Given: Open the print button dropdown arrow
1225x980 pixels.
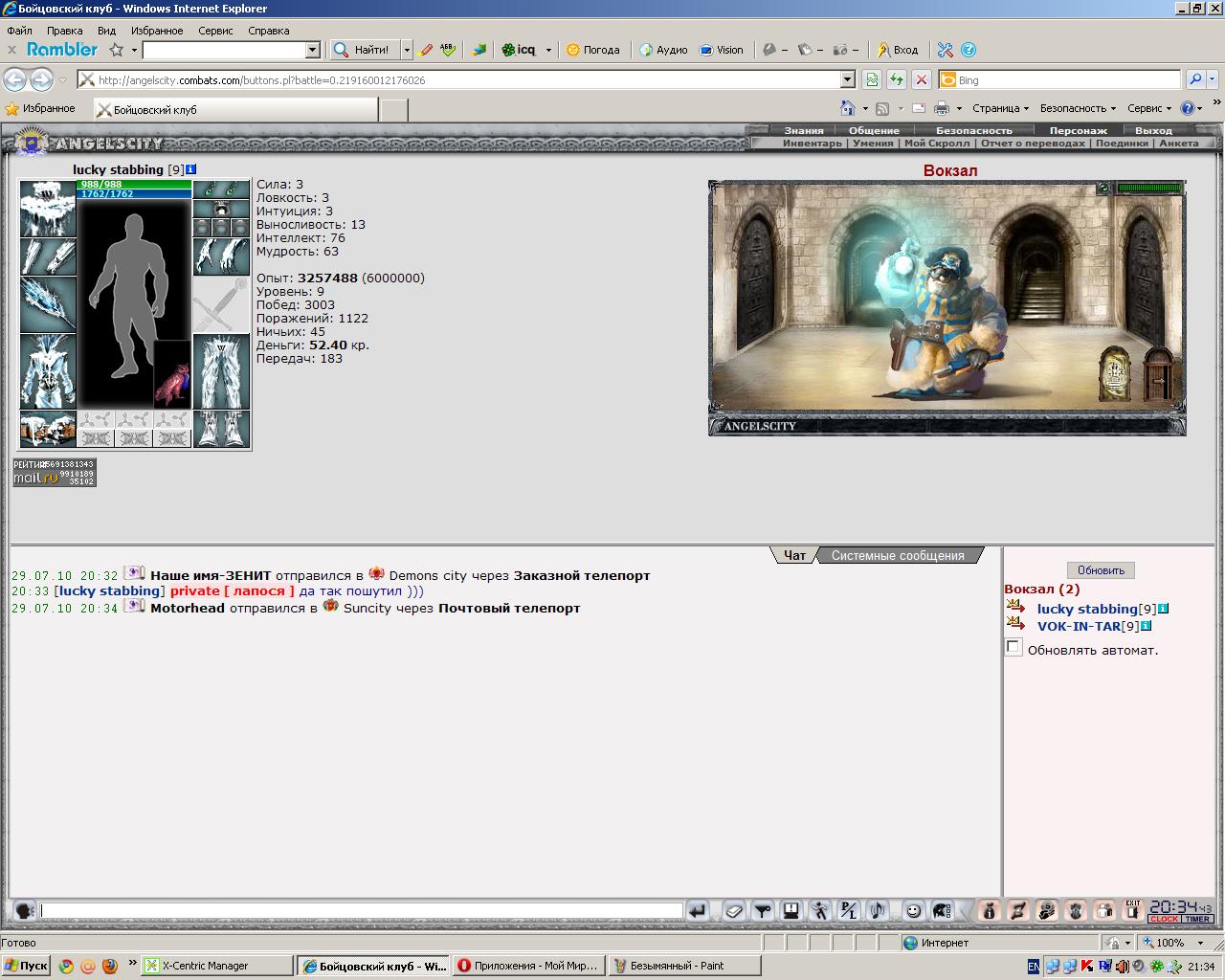Looking at the screenshot, I should (961, 109).
